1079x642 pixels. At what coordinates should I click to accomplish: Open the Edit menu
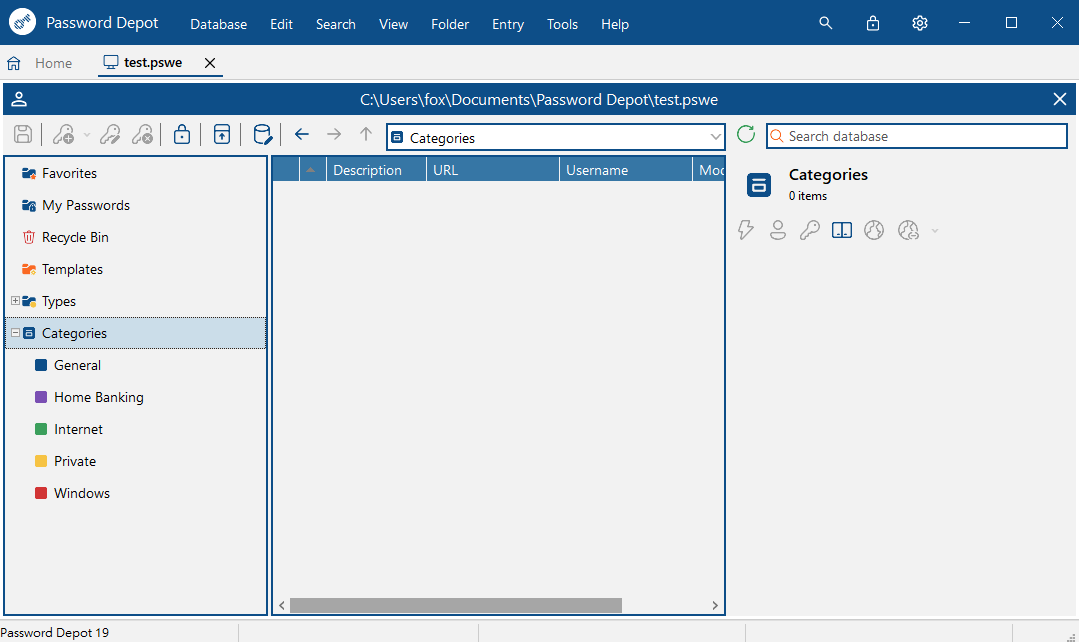[281, 24]
